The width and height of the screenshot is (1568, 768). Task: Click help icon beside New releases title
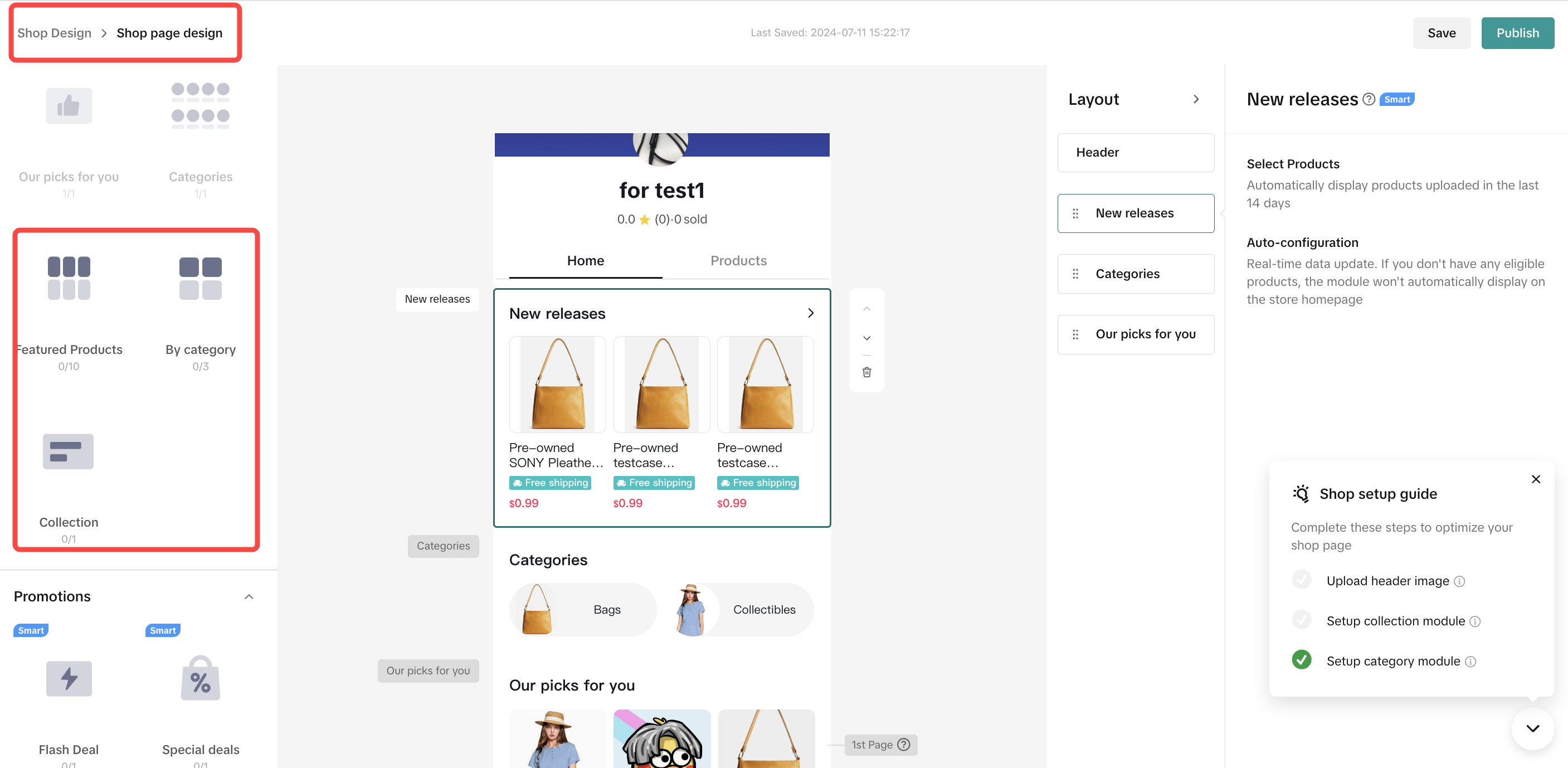tap(1369, 99)
